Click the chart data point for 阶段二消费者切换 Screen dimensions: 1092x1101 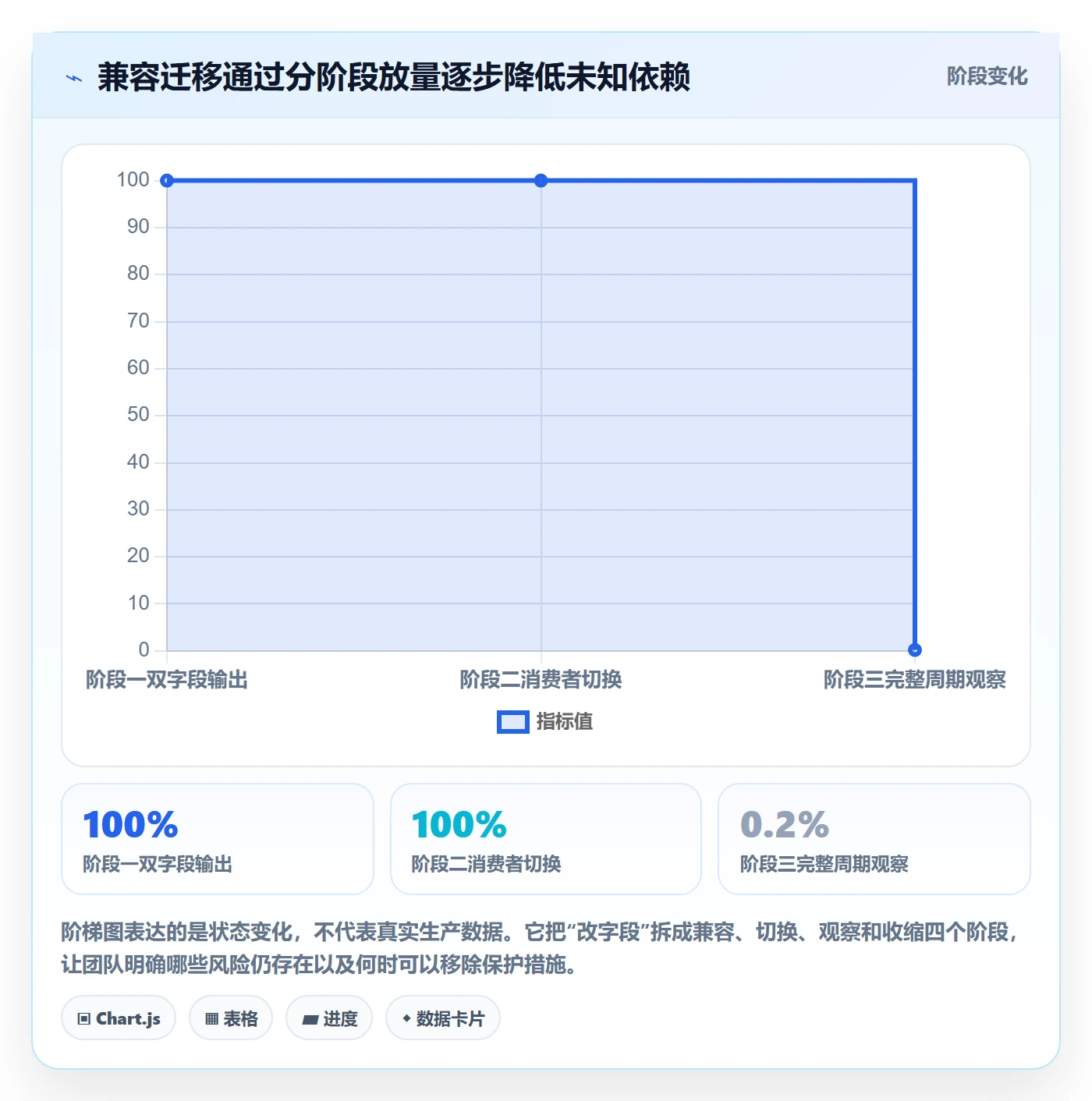541,181
